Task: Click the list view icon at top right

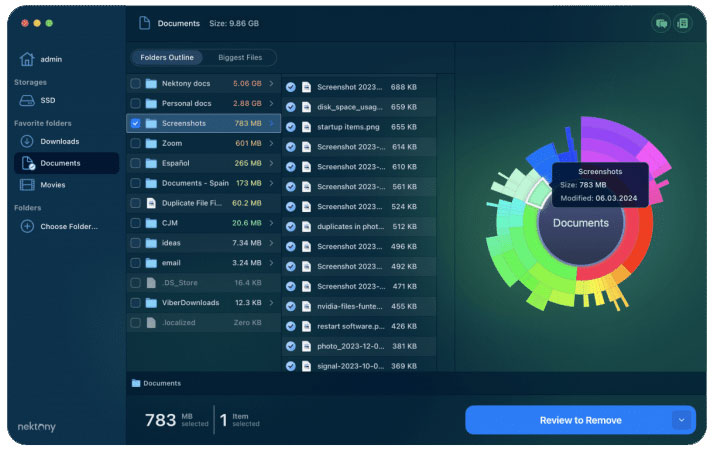Action: click(x=683, y=23)
